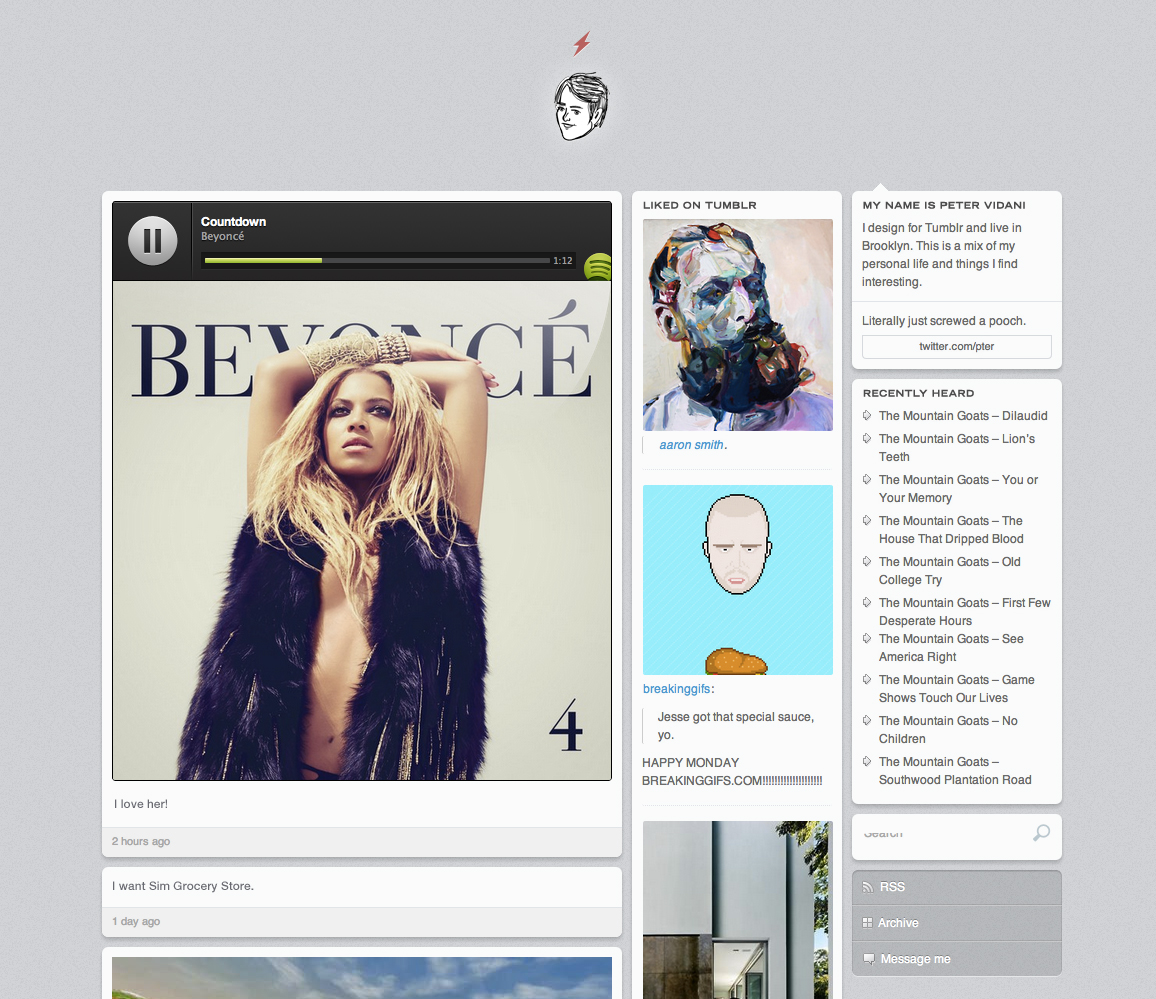Select the 'I love her!' caption
This screenshot has height=999, width=1156.
coord(141,804)
